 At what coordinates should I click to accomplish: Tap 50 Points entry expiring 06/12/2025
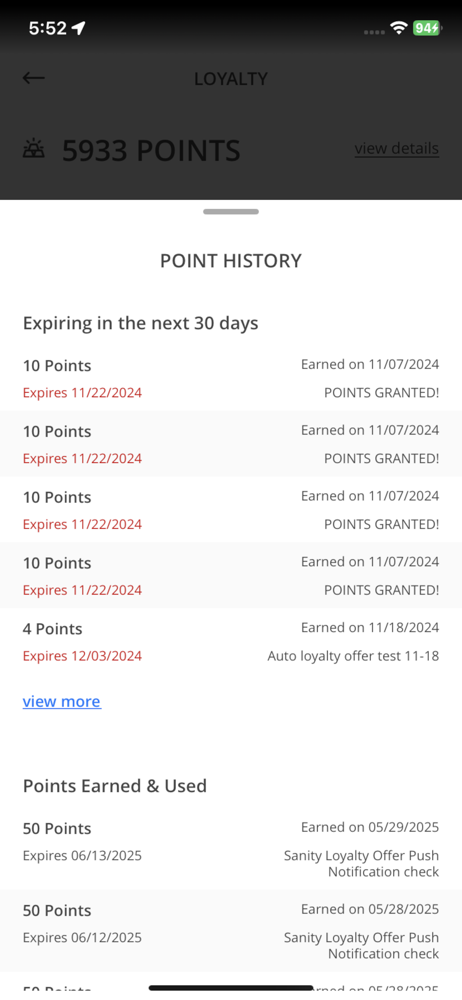231,930
